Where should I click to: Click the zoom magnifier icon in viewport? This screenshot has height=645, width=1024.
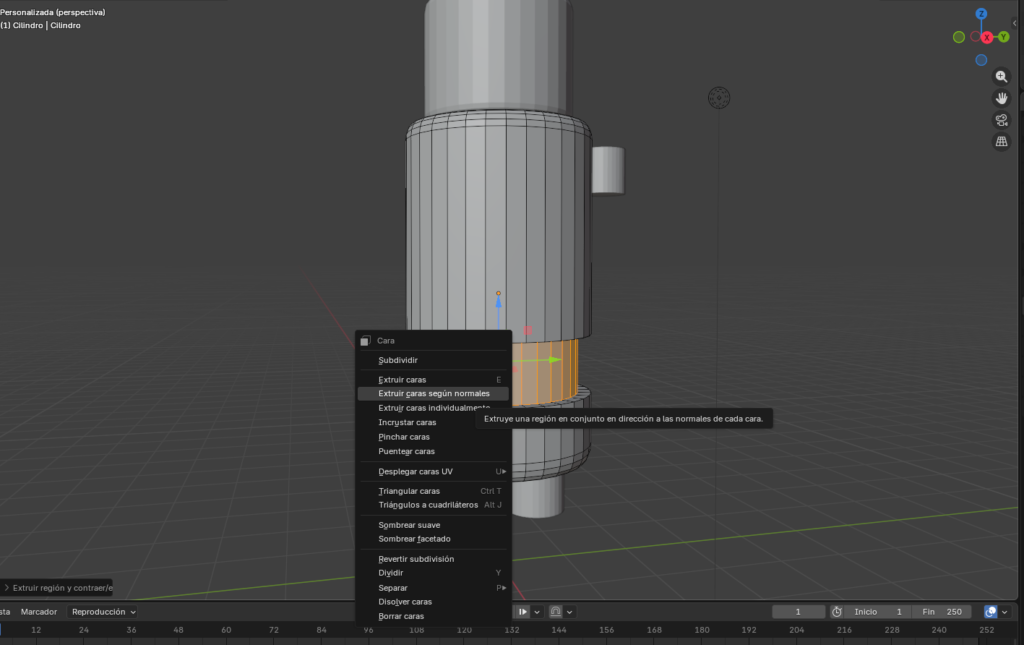click(x=1001, y=76)
